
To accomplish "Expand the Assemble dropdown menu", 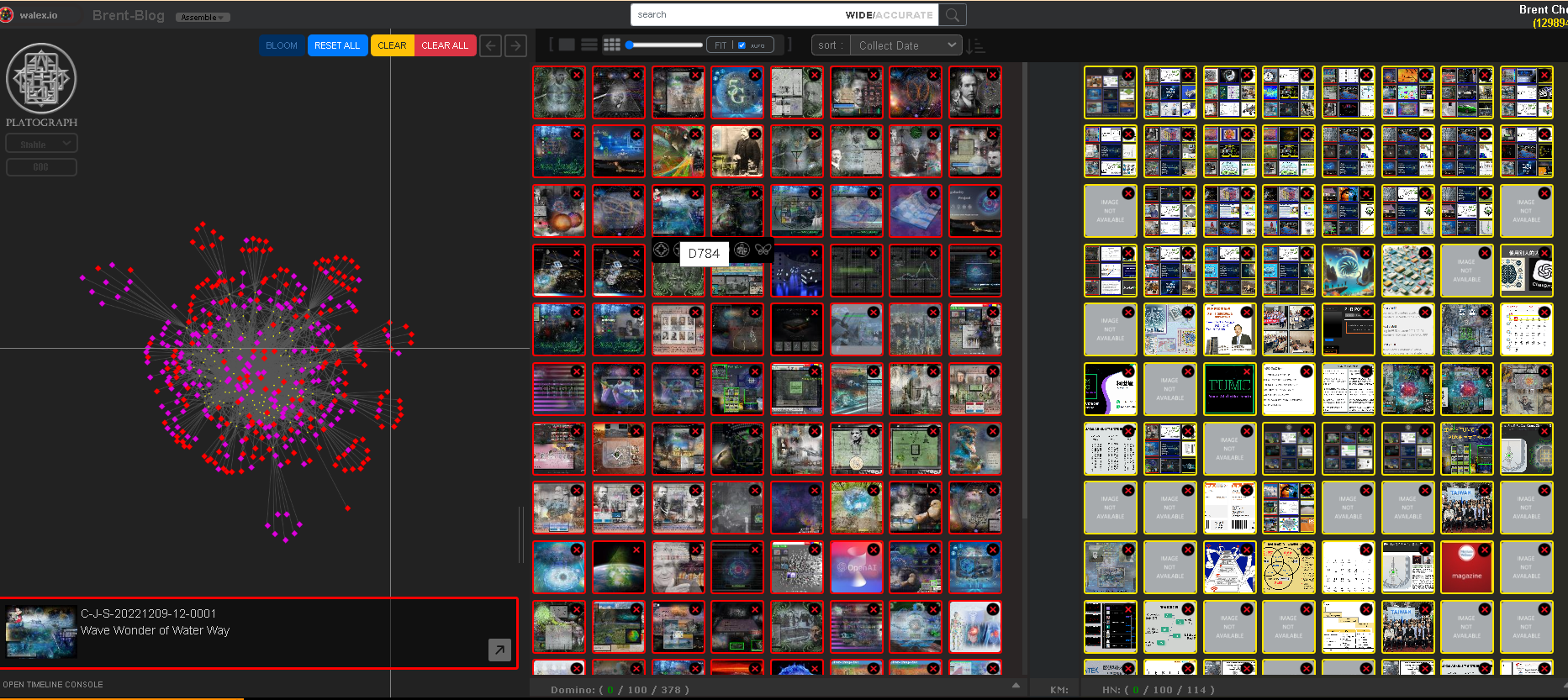I will pyautogui.click(x=203, y=18).
